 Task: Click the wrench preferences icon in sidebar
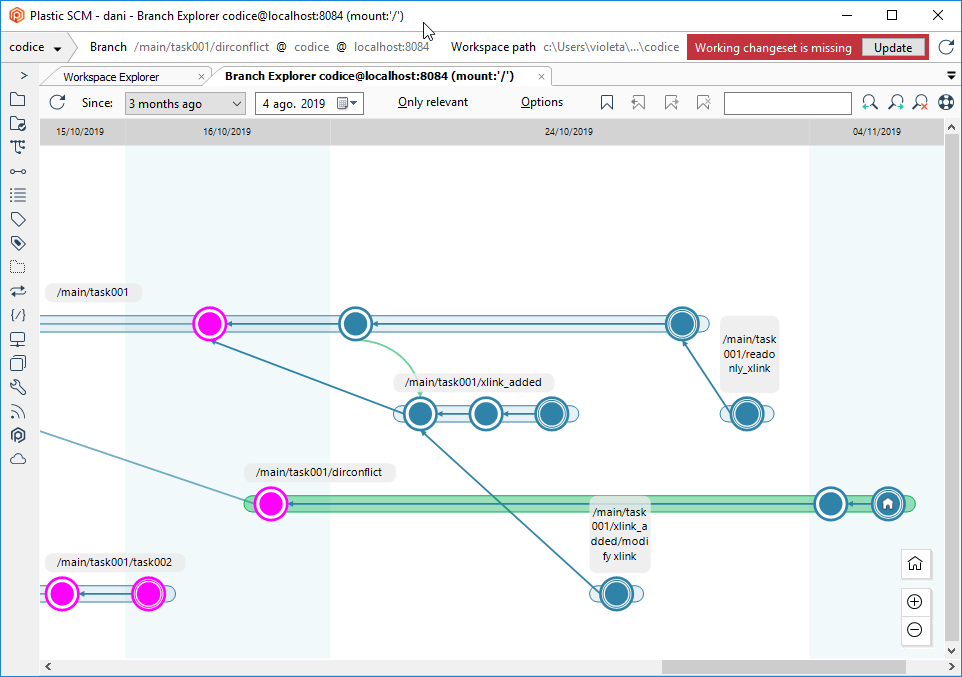tap(18, 387)
